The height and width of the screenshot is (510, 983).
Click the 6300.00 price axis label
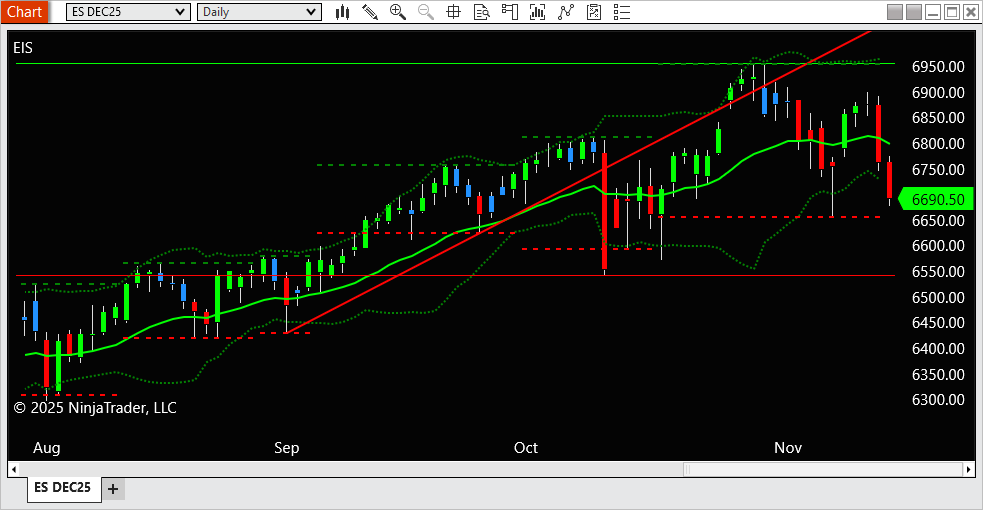938,400
